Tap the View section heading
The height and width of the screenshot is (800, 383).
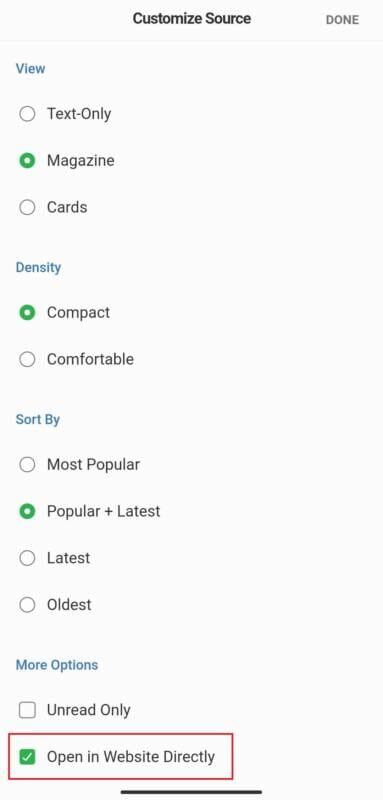coord(30,68)
